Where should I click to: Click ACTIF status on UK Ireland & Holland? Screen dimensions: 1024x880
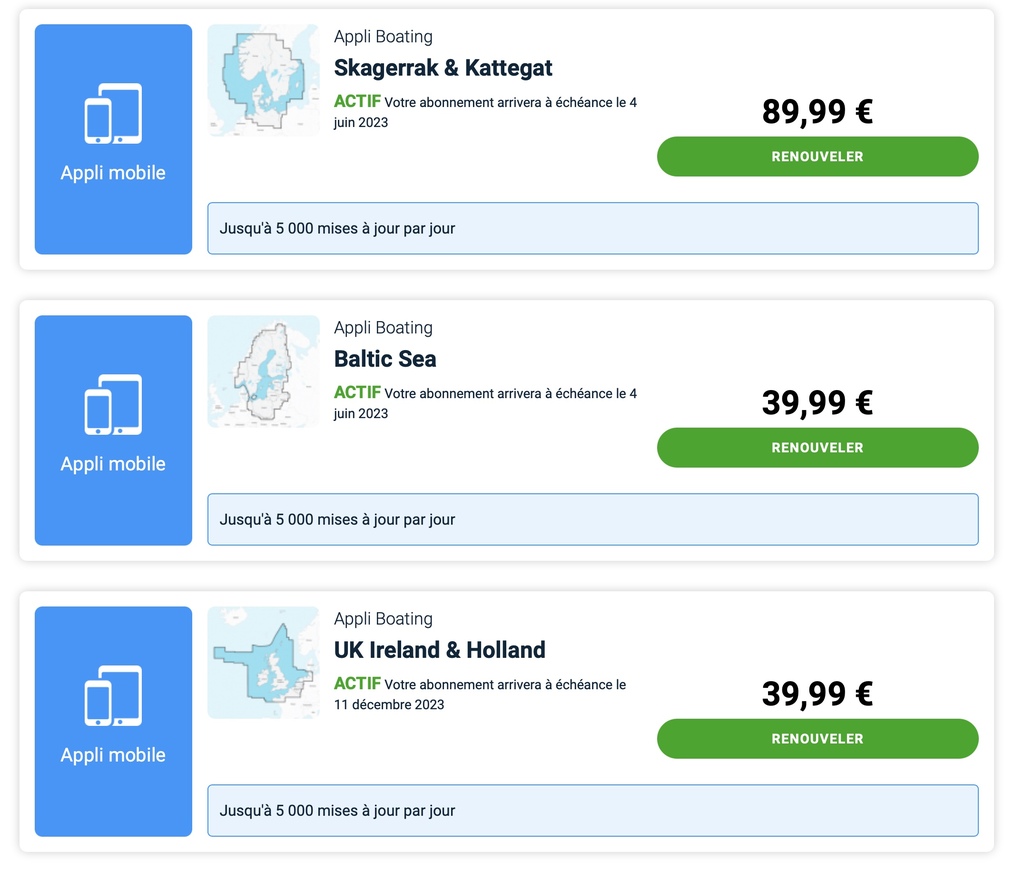point(357,684)
